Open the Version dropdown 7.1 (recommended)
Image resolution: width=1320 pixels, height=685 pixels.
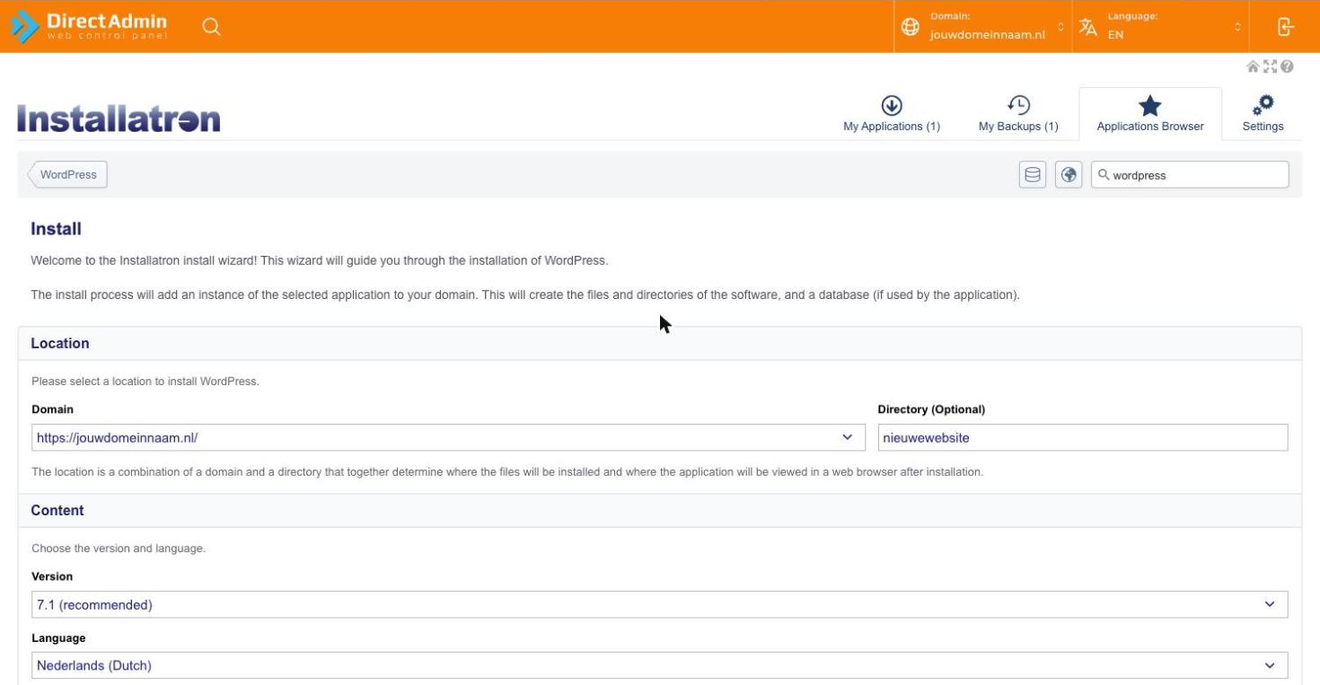659,605
